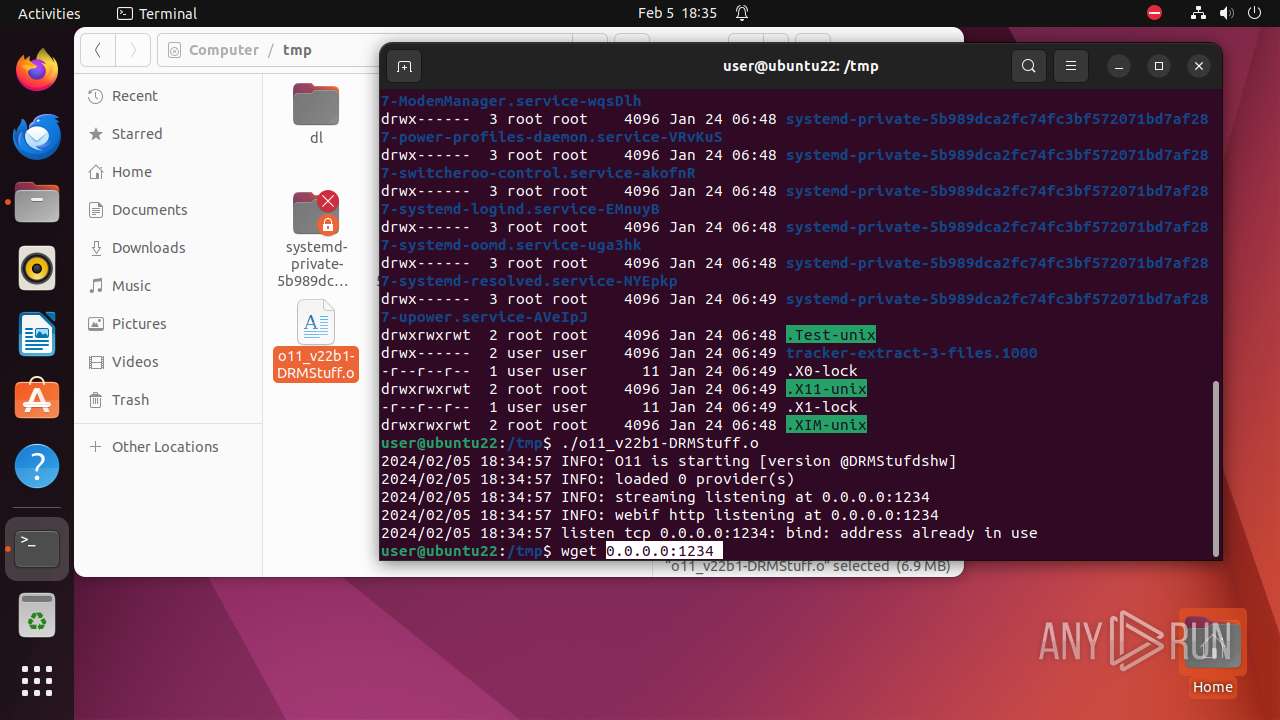The width and height of the screenshot is (1280, 720).
Task: Open Videos in the Files sidebar
Action: [x=168, y=362]
